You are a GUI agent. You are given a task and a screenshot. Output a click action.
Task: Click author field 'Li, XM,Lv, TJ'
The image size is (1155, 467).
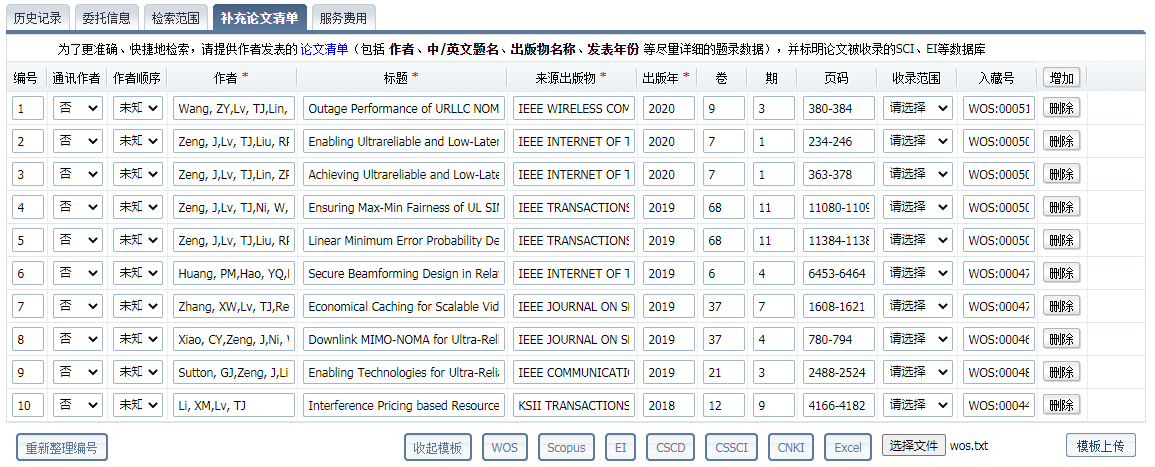(x=234, y=405)
